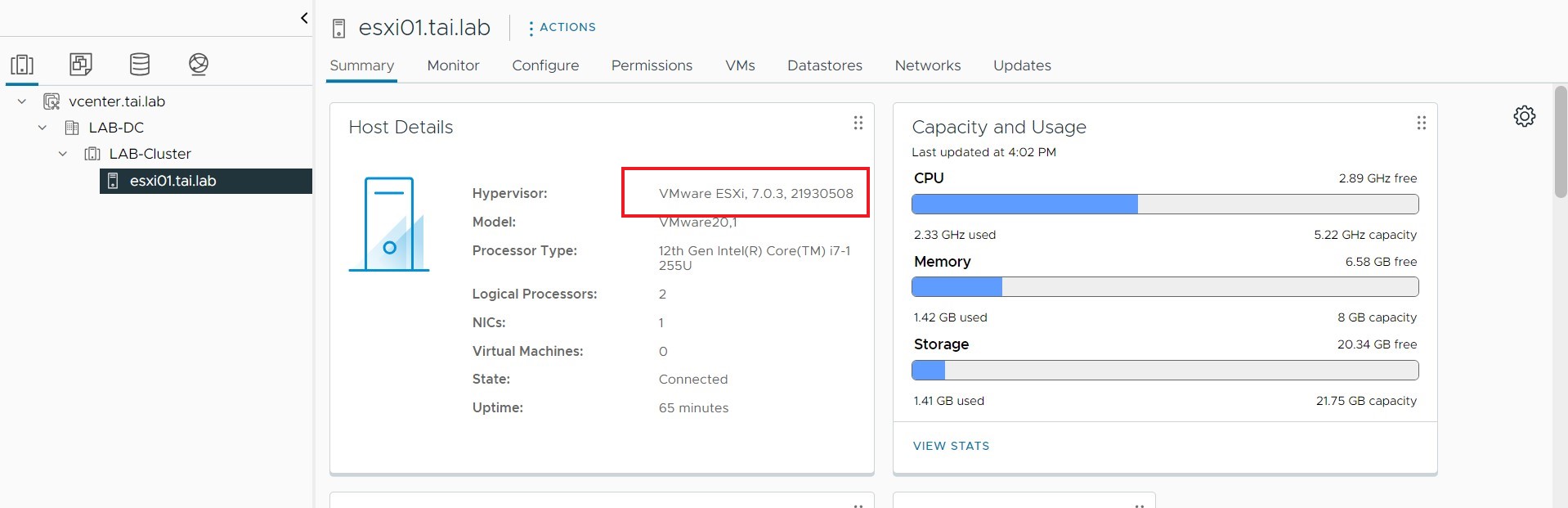Open the Host Details card drag handle menu
Viewport: 1568px width, 508px height.
(858, 123)
